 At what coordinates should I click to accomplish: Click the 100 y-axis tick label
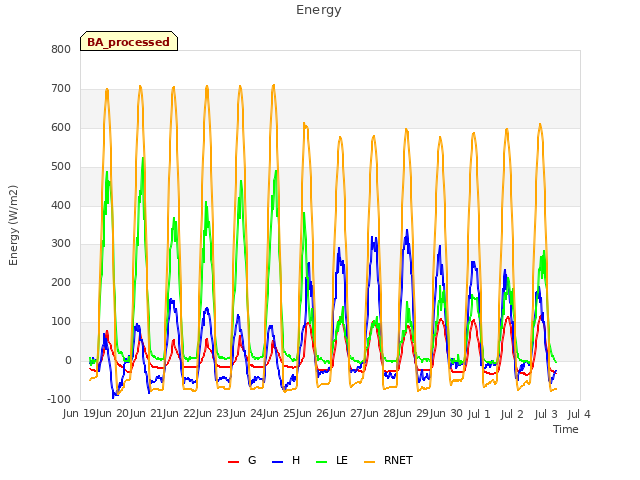pos(61,322)
